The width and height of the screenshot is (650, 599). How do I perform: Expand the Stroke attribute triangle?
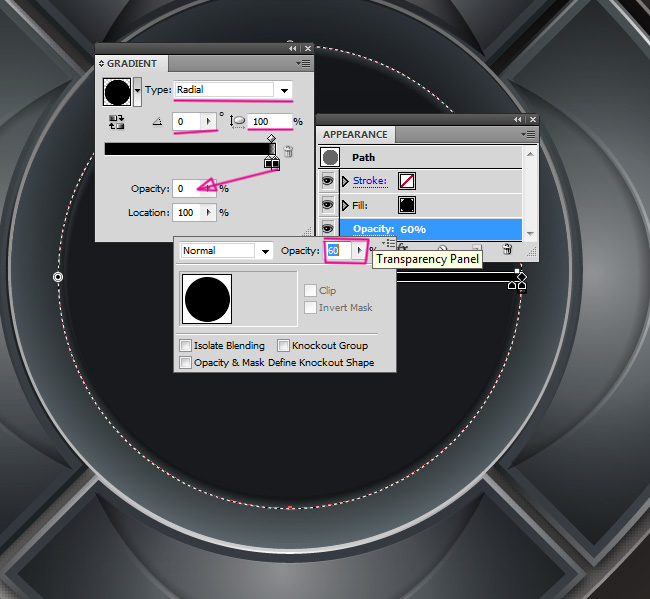point(345,181)
